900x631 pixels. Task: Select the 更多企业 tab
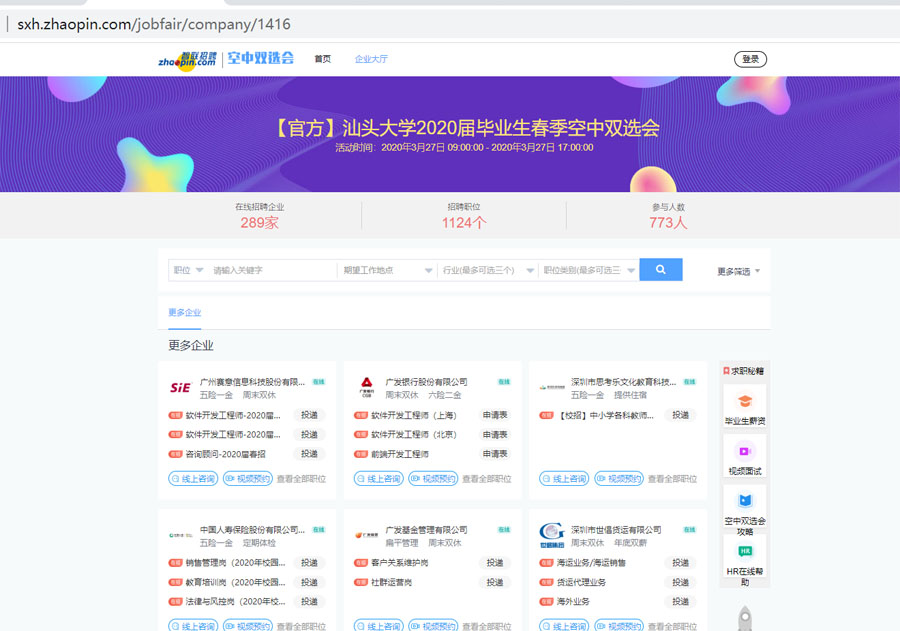(x=185, y=312)
